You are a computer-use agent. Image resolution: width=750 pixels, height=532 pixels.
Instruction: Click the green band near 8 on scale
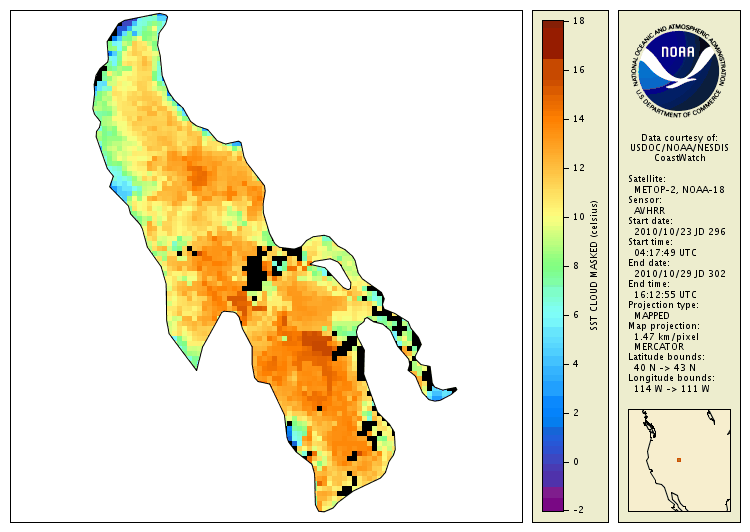553,266
